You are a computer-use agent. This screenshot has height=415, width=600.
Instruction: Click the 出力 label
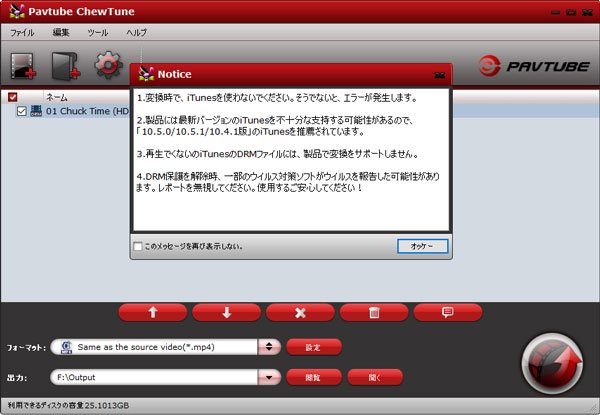(17, 378)
